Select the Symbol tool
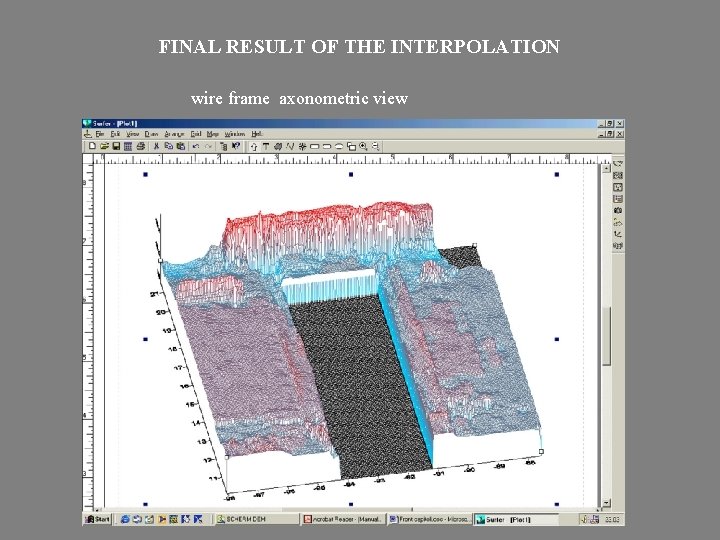 pyautogui.click(x=302, y=146)
